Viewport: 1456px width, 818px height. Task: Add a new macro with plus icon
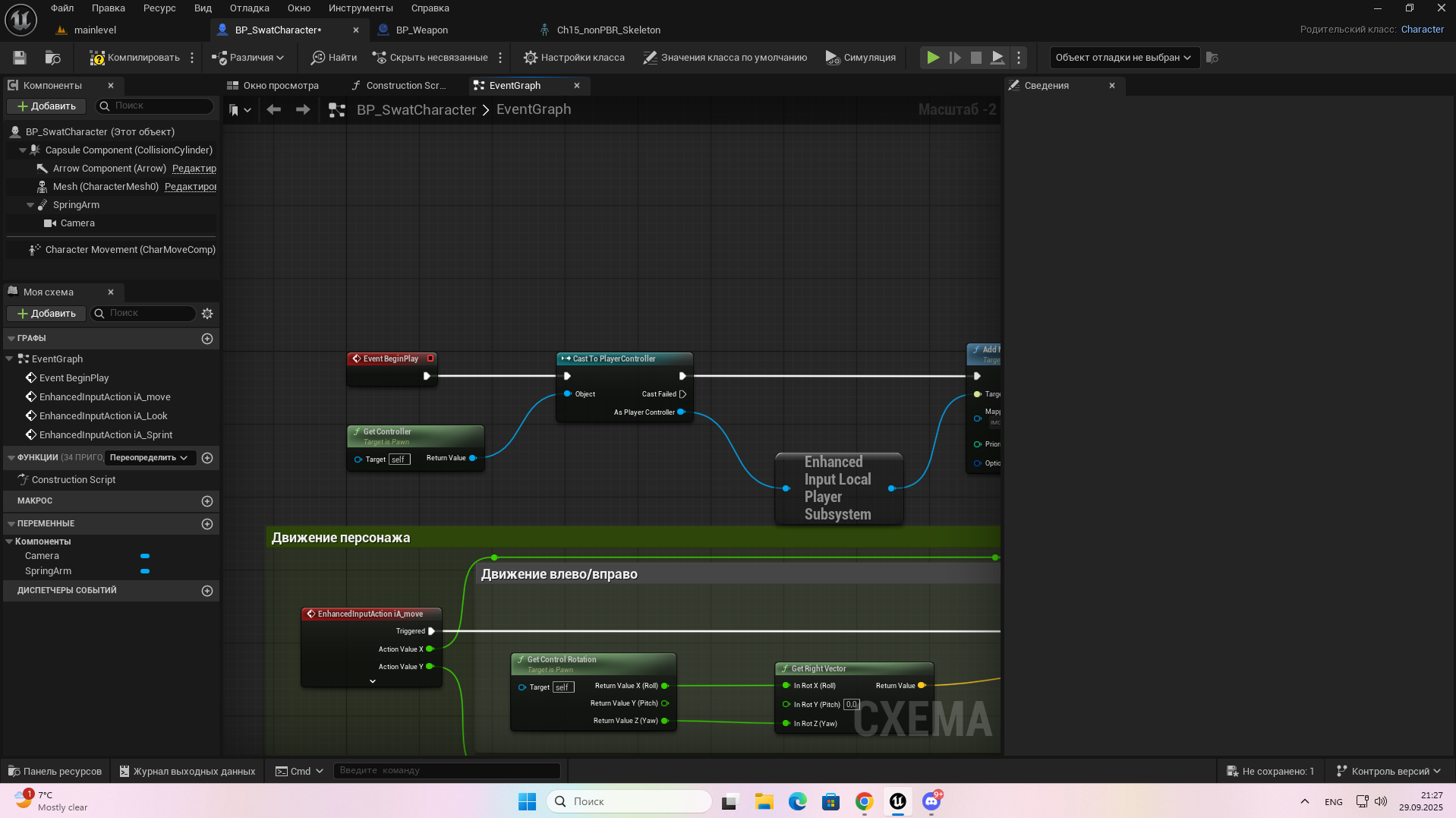coord(207,501)
